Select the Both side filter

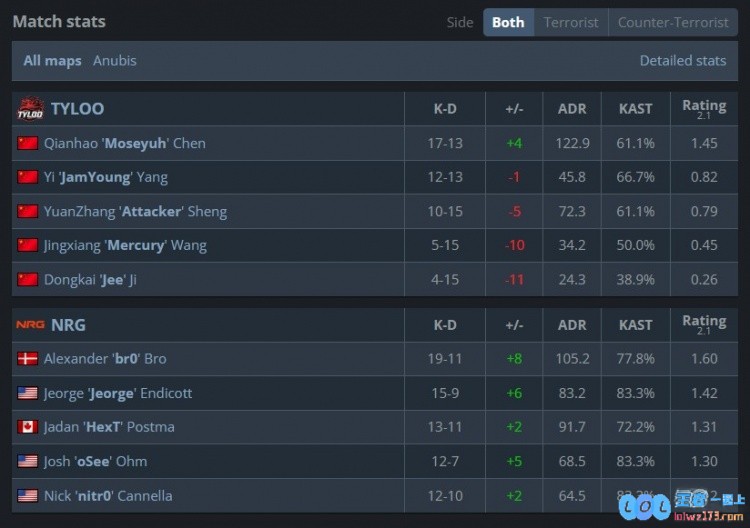point(508,22)
